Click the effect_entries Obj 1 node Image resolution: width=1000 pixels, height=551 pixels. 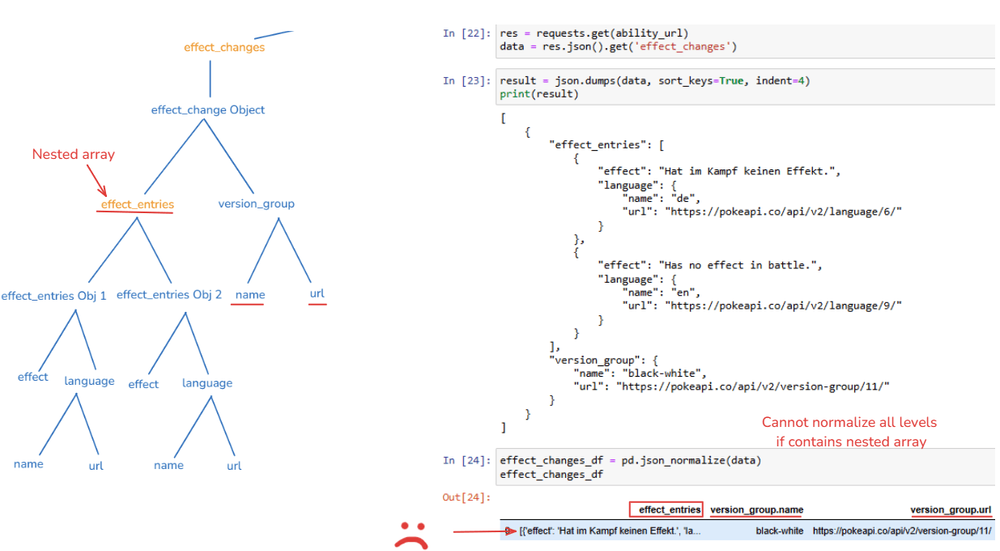coord(54,296)
